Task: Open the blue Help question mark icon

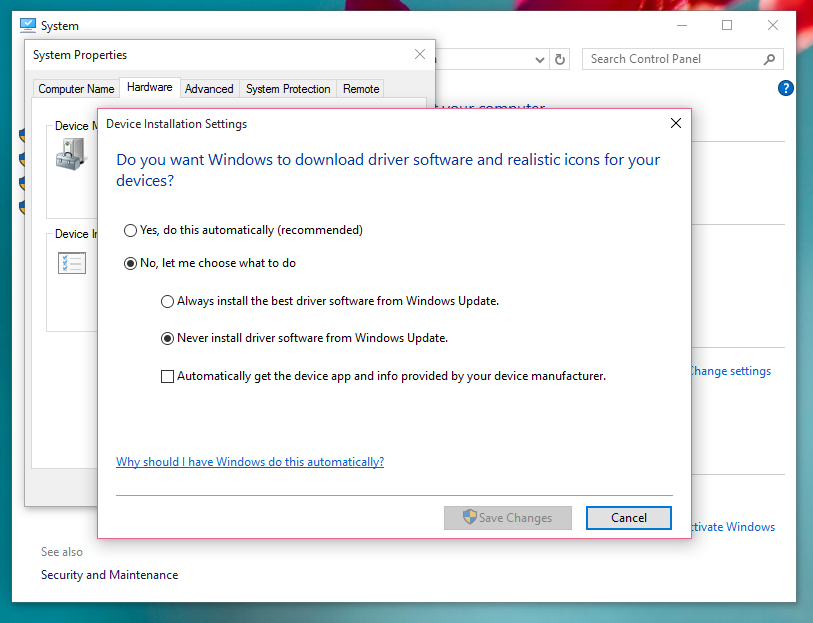Action: click(786, 88)
